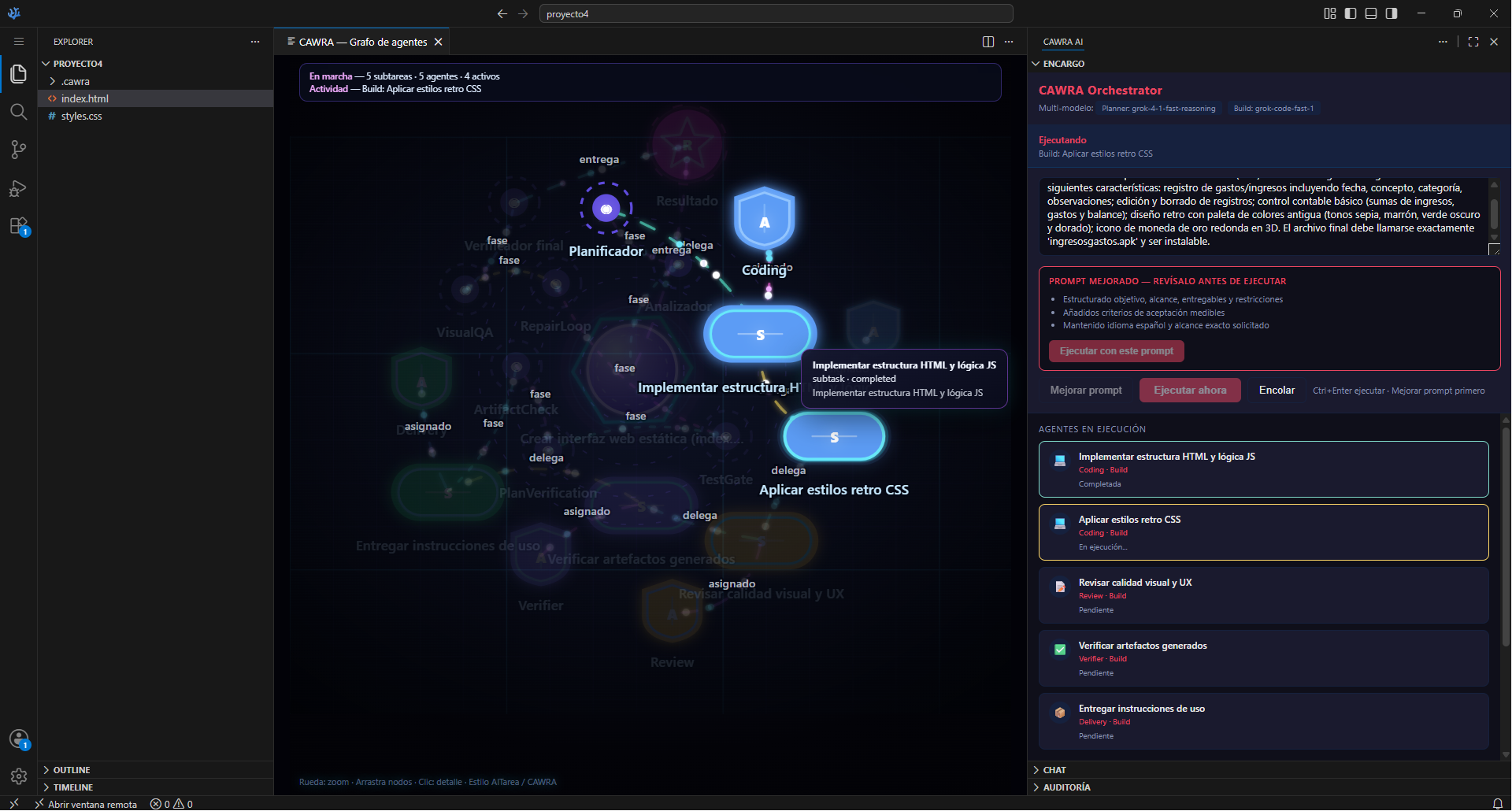Viewport: 1512px width, 811px height.
Task: Toggle the secondary side bar
Action: [1392, 13]
